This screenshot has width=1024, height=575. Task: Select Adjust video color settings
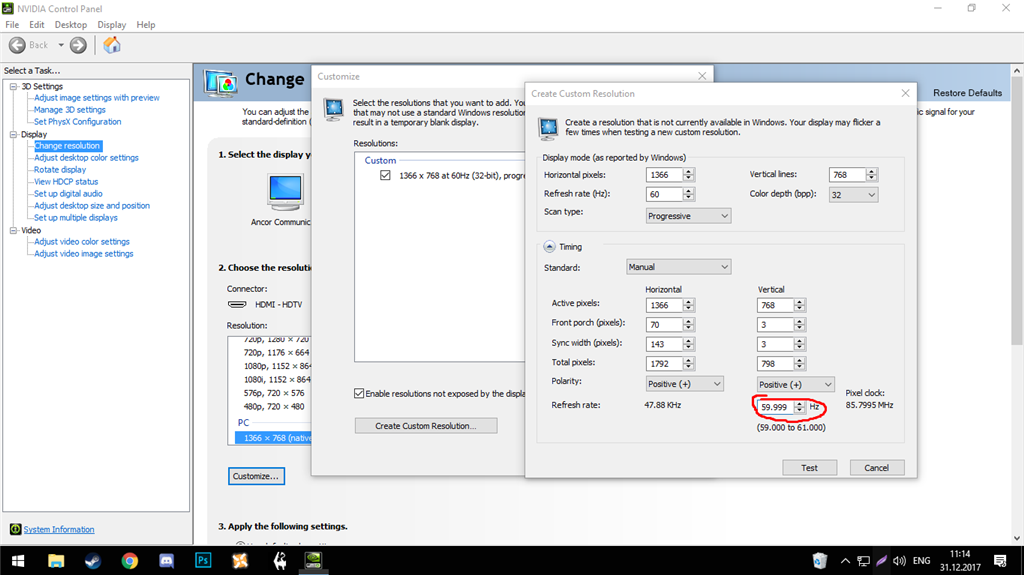[82, 242]
